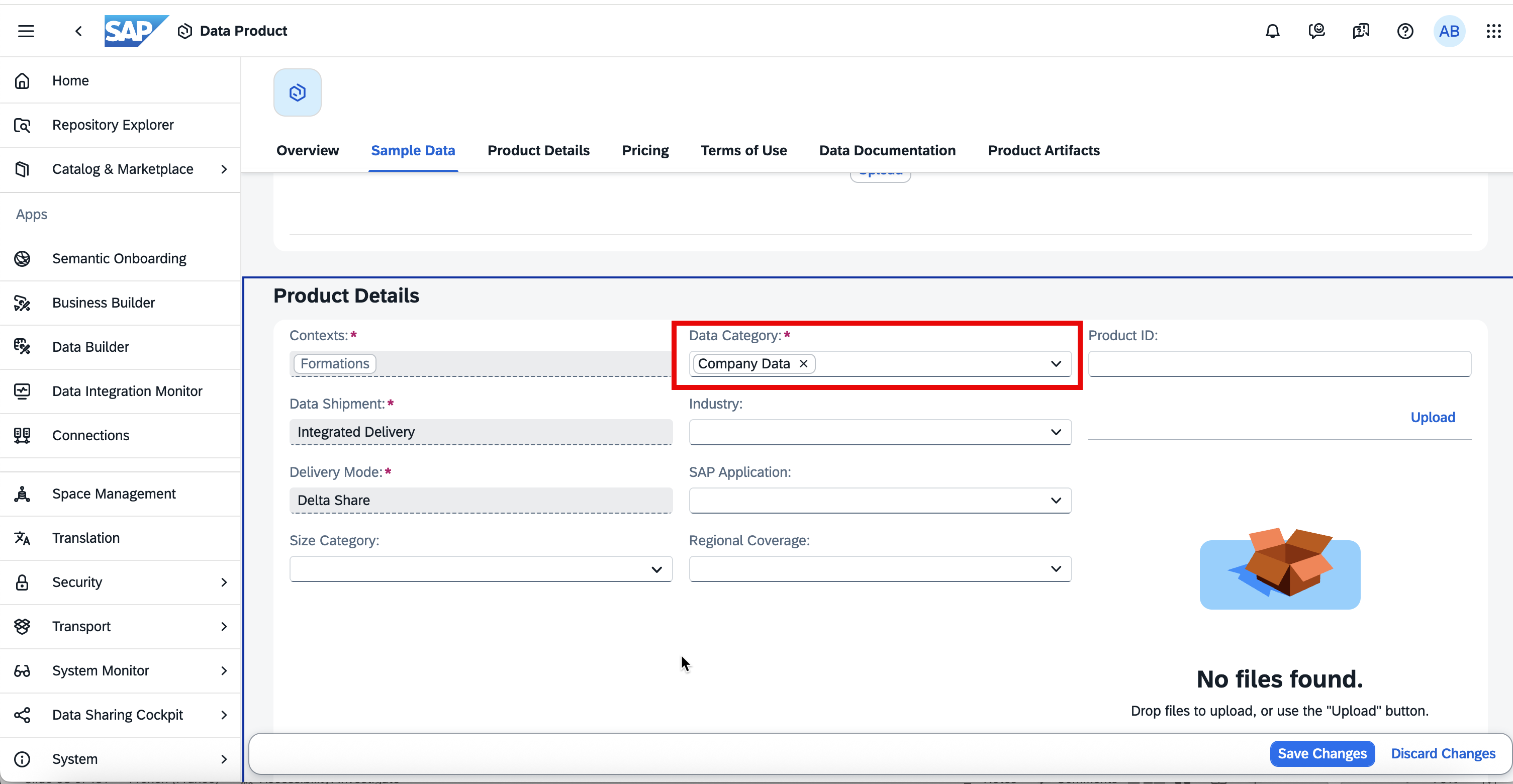Image resolution: width=1513 pixels, height=784 pixels.
Task: Click the Upload link near Product ID
Action: pyautogui.click(x=1433, y=417)
